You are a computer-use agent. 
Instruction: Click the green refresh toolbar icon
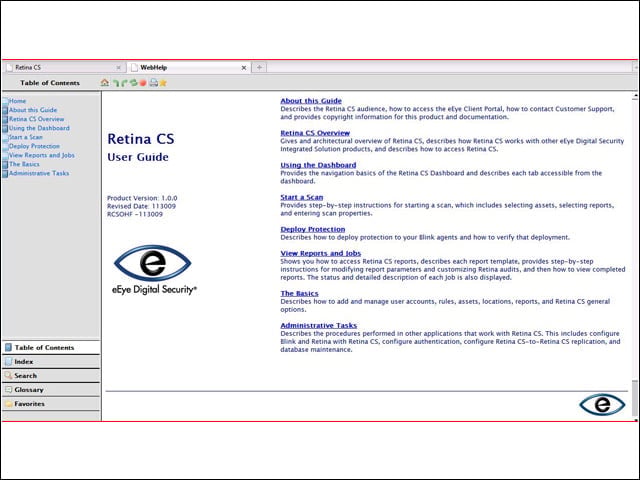[x=133, y=83]
